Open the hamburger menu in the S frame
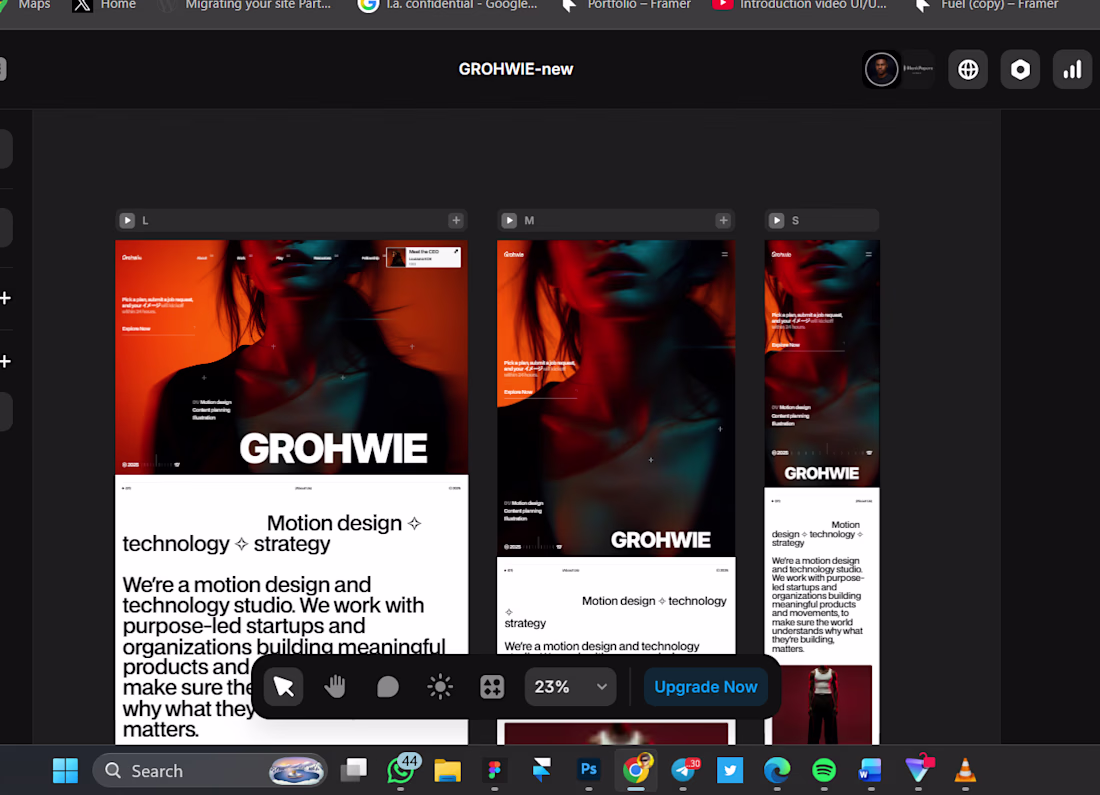1100x795 pixels. click(868, 254)
